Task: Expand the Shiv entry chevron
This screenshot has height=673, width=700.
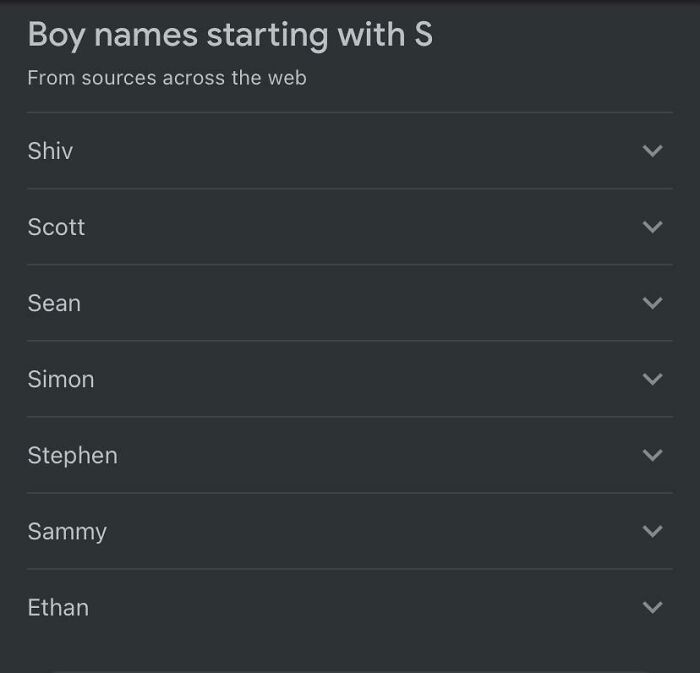Action: coord(652,151)
